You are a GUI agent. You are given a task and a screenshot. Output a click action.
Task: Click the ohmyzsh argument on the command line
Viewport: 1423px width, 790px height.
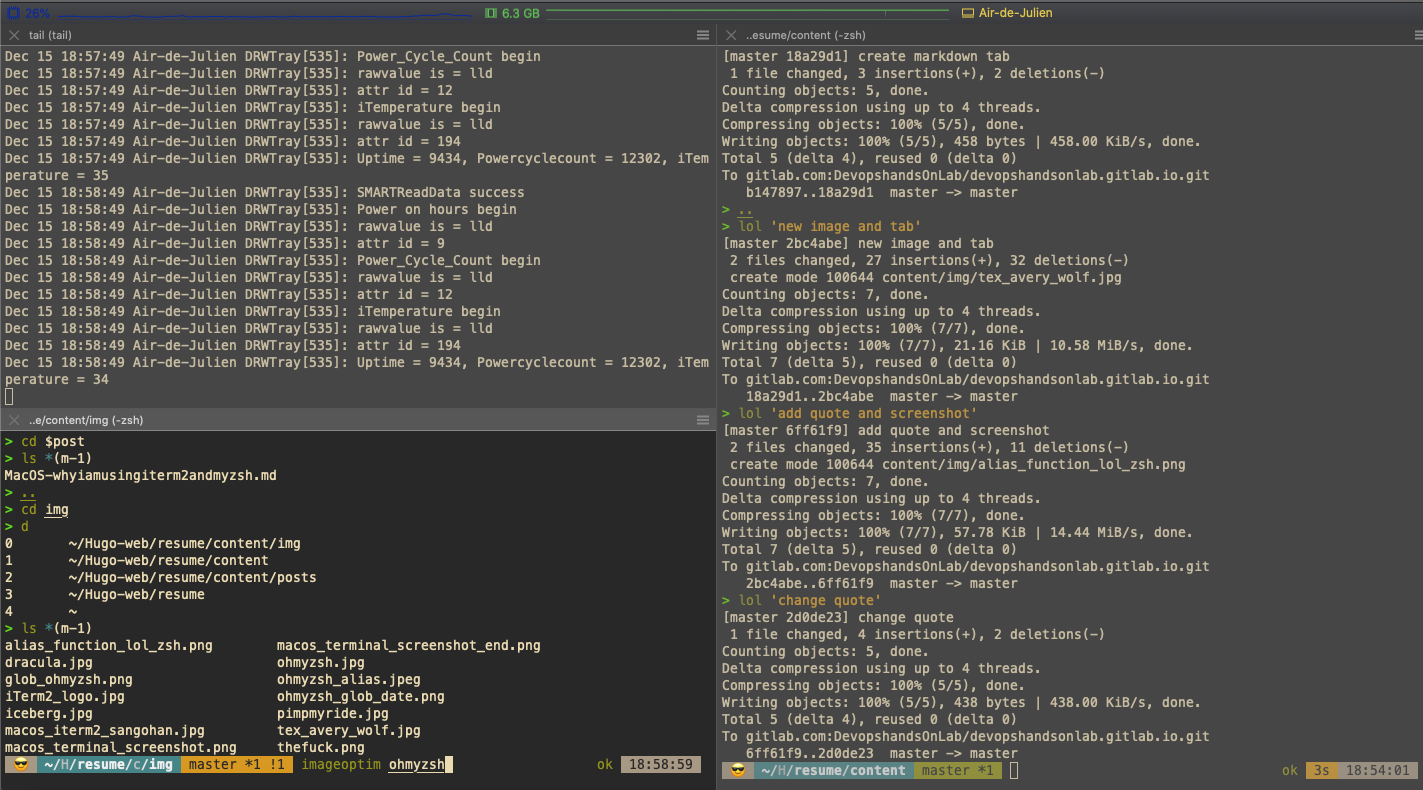coord(416,765)
